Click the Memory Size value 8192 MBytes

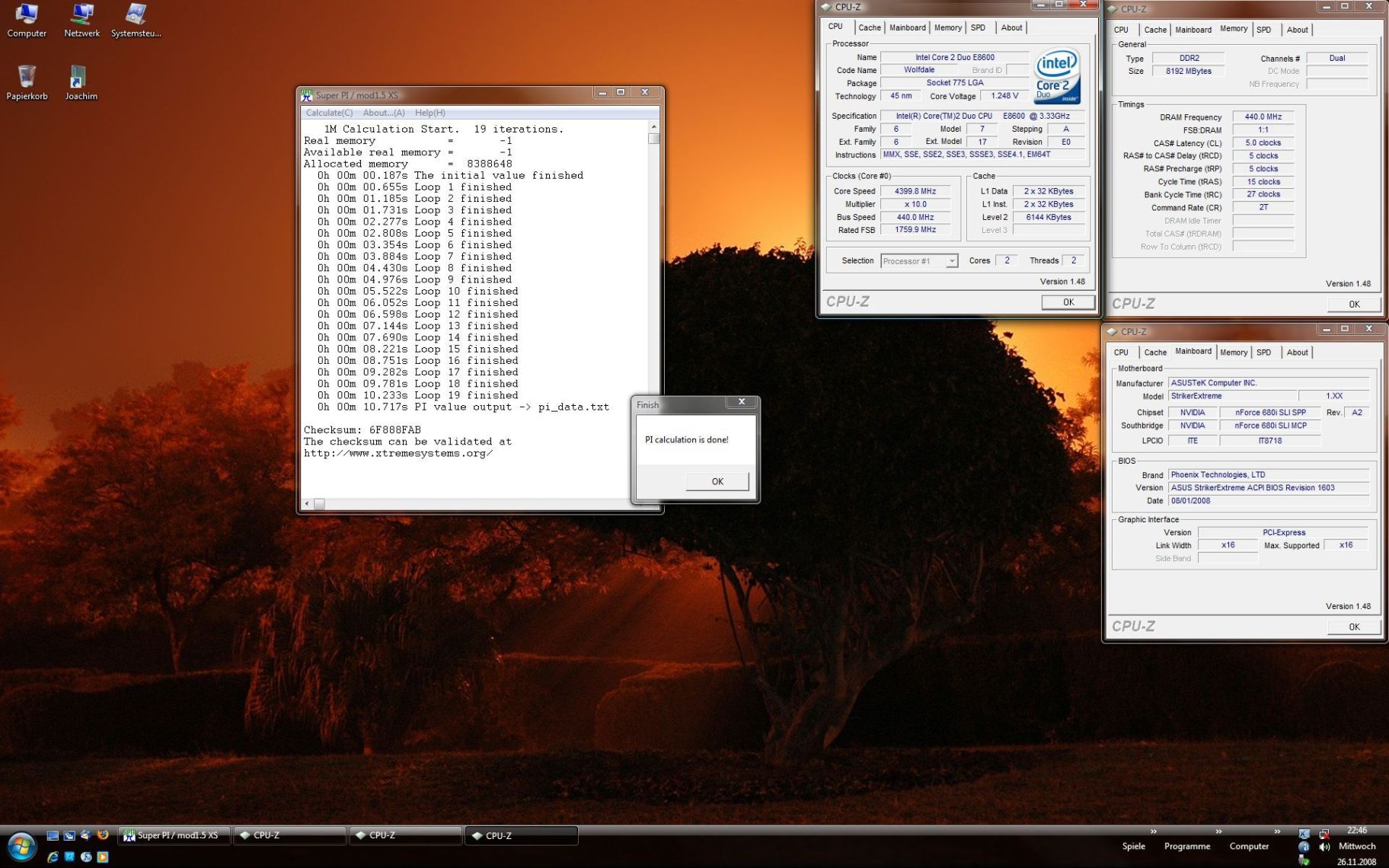pos(1188,71)
